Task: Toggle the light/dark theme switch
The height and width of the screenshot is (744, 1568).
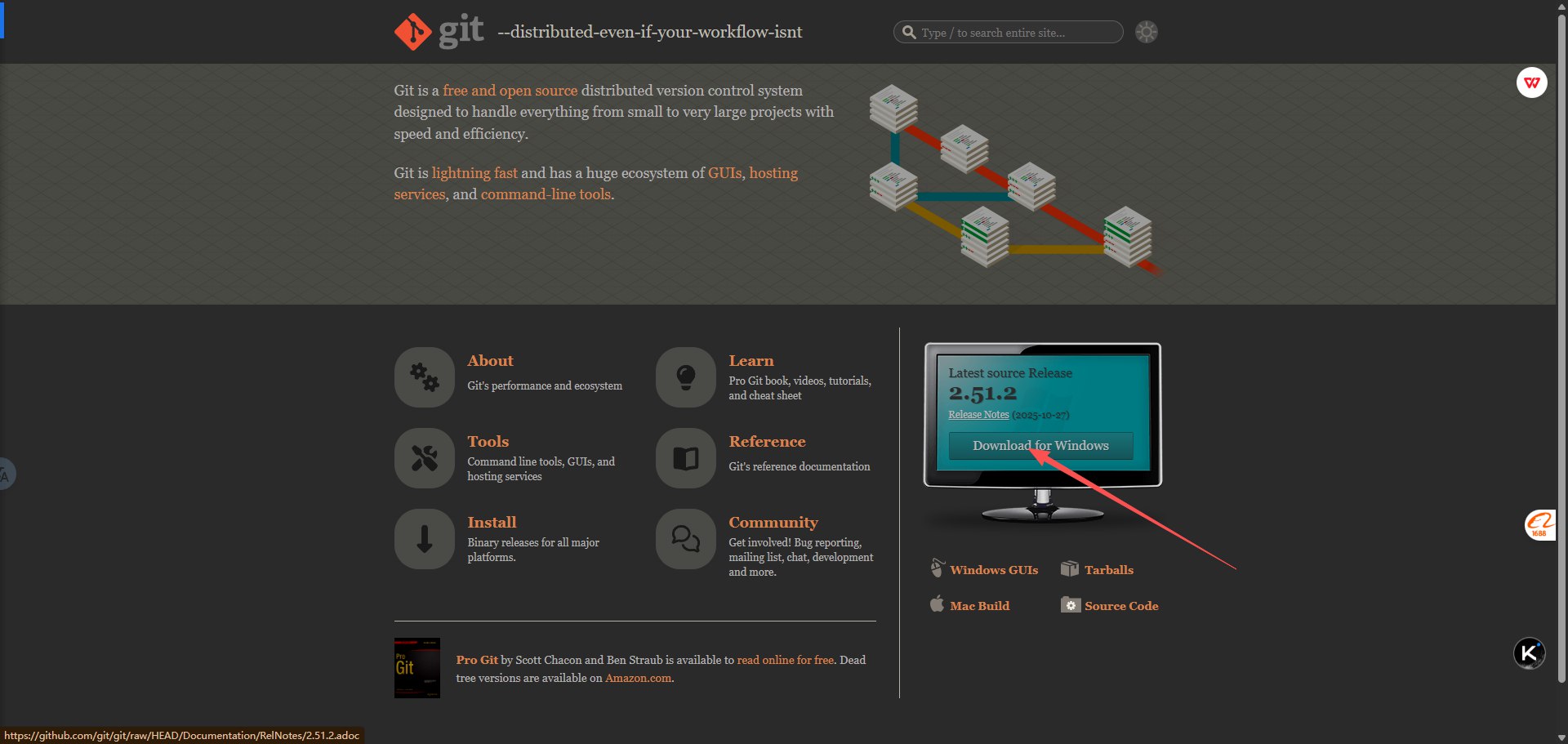Action: 1147,32
